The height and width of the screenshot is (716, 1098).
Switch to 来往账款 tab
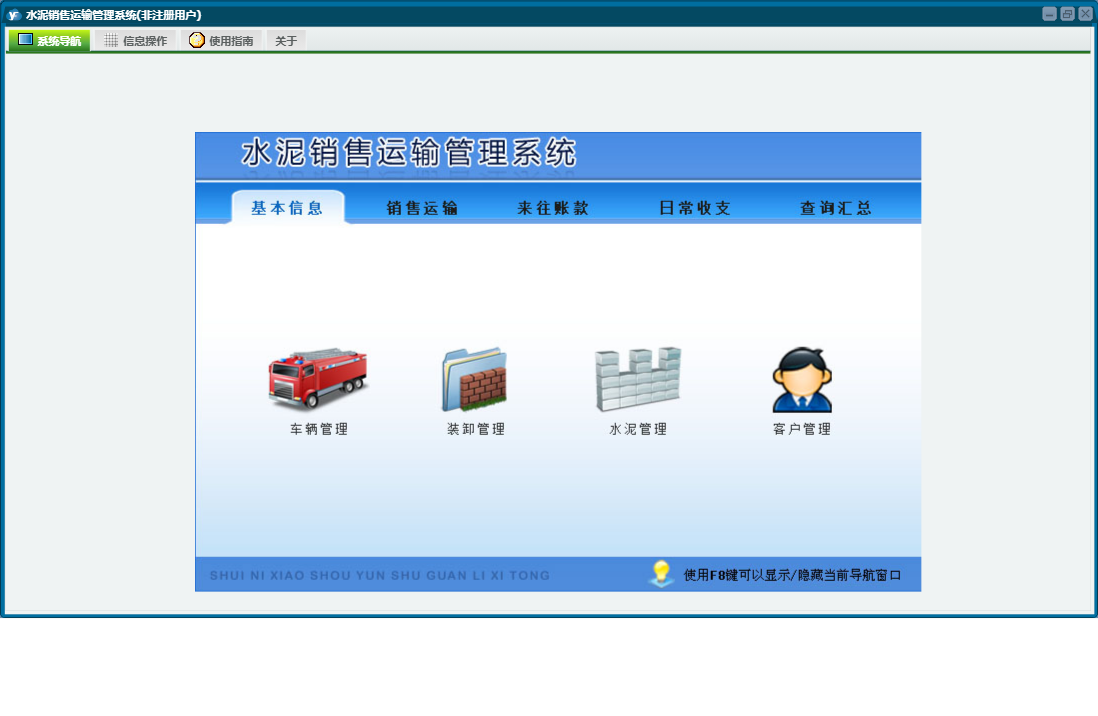(553, 208)
